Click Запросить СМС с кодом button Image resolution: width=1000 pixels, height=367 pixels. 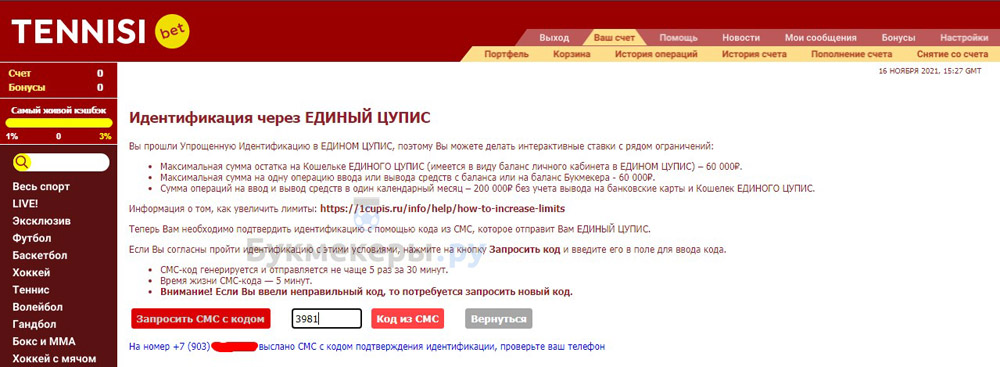click(200, 318)
